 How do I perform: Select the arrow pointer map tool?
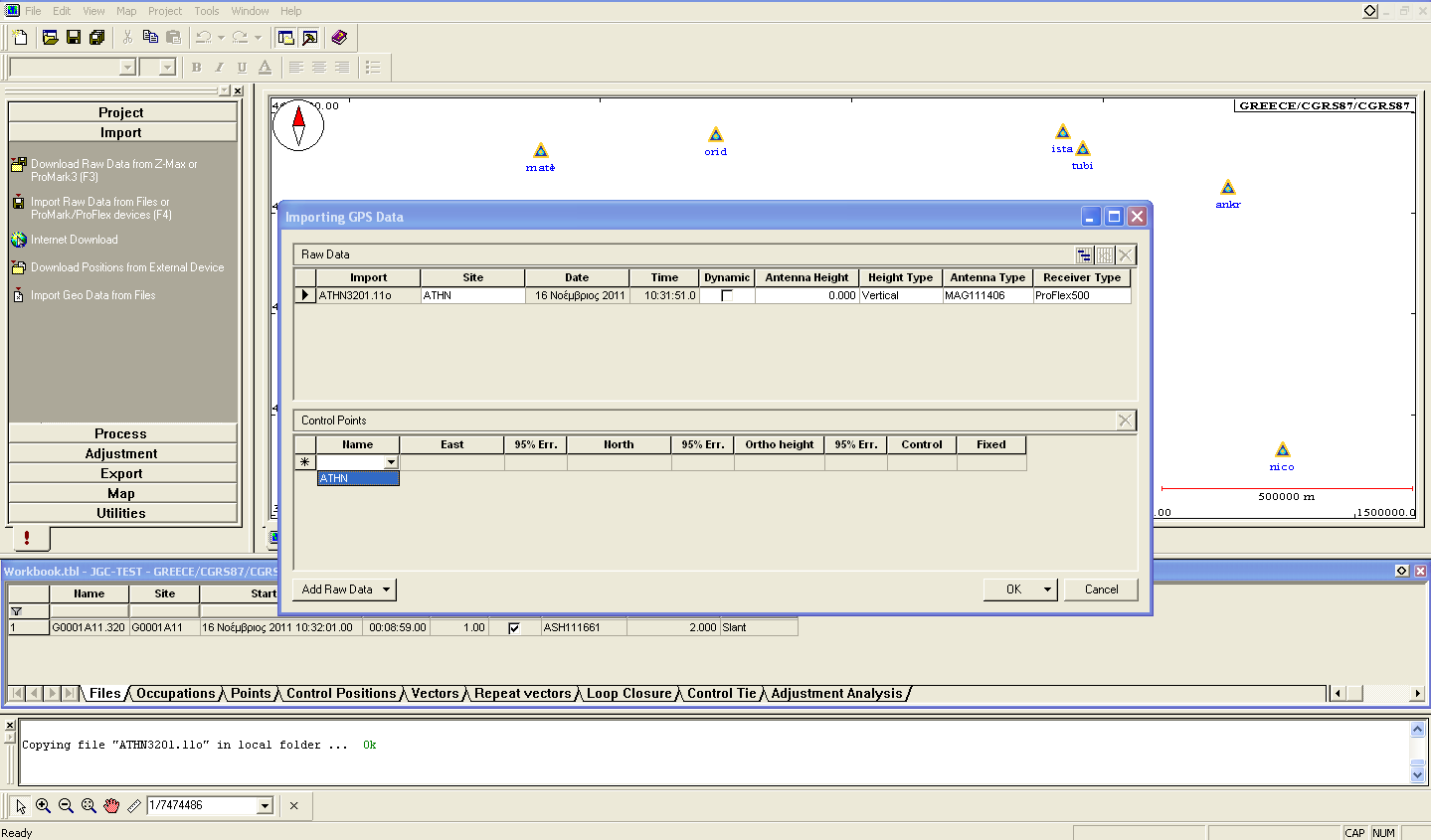click(x=21, y=805)
